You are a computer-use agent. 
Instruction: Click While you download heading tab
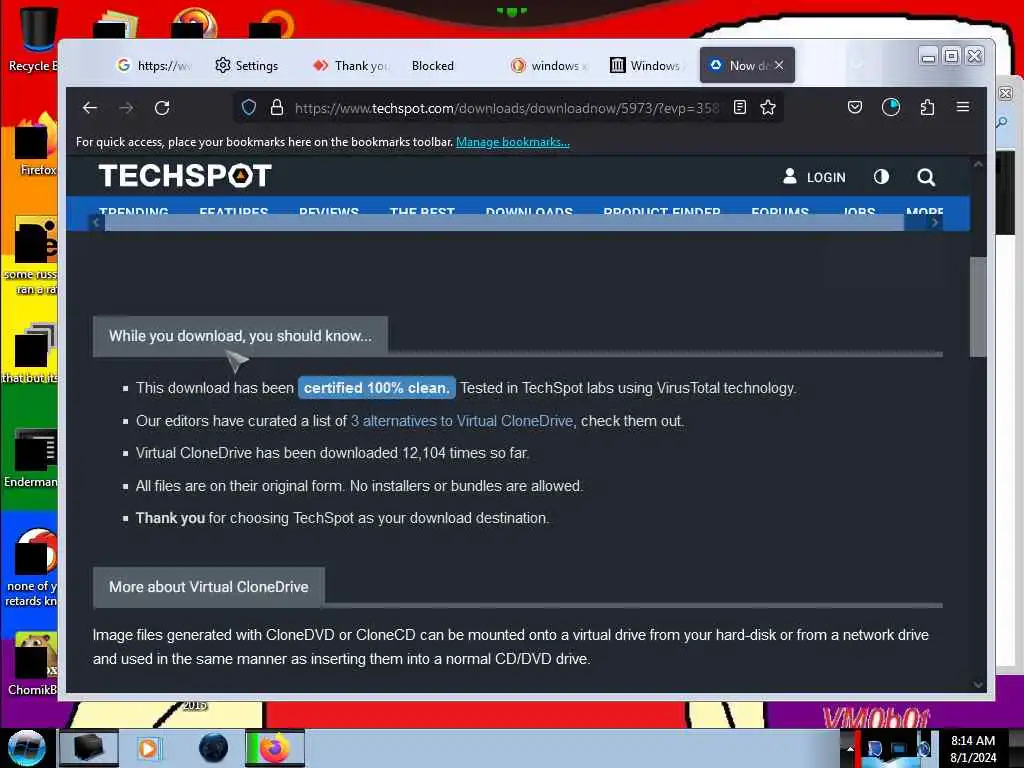[x=240, y=336]
